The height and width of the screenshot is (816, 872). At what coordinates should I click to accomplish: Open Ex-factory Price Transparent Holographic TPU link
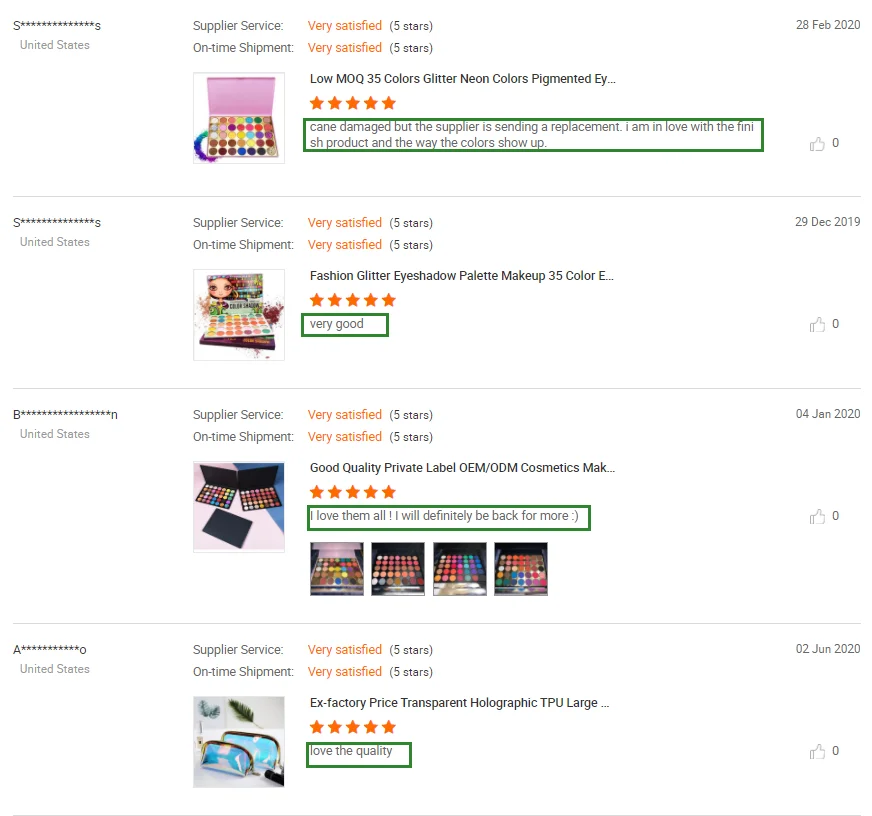click(x=459, y=703)
